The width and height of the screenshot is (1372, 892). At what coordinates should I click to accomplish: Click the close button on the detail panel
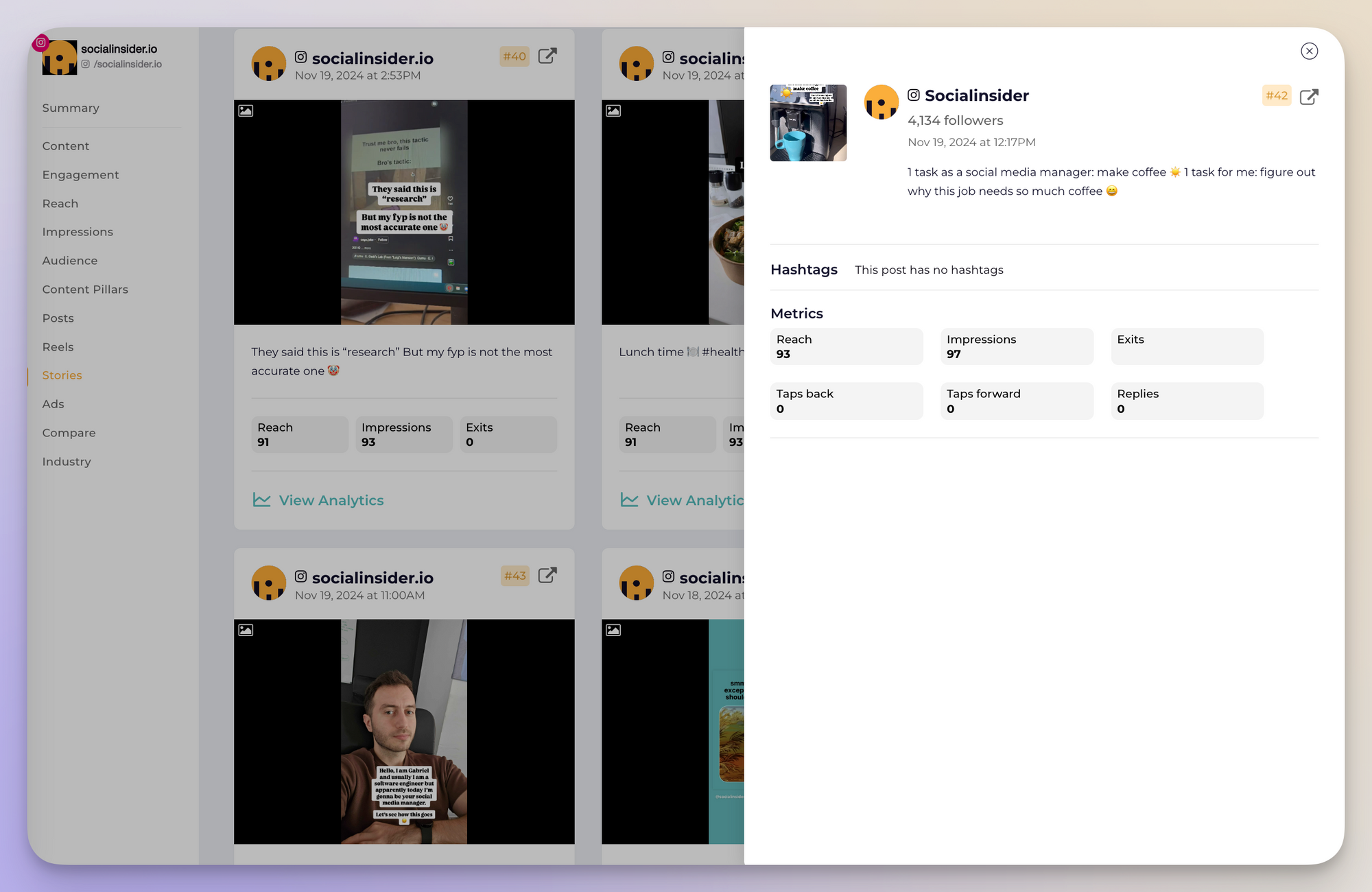1309,50
